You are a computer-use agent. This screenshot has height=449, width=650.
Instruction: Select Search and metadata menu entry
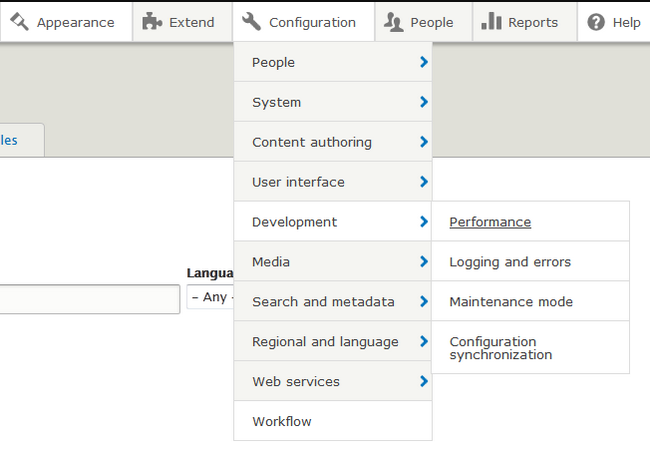333,301
